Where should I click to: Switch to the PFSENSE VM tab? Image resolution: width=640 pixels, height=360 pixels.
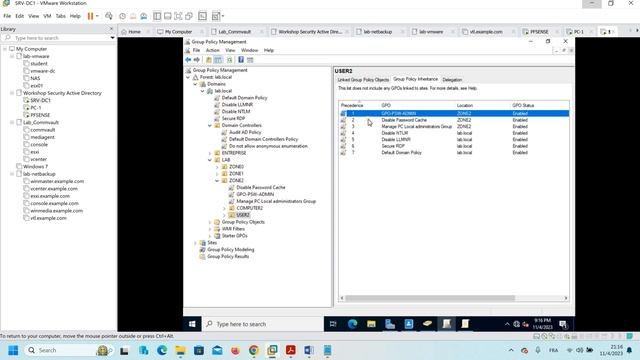[x=538, y=31]
